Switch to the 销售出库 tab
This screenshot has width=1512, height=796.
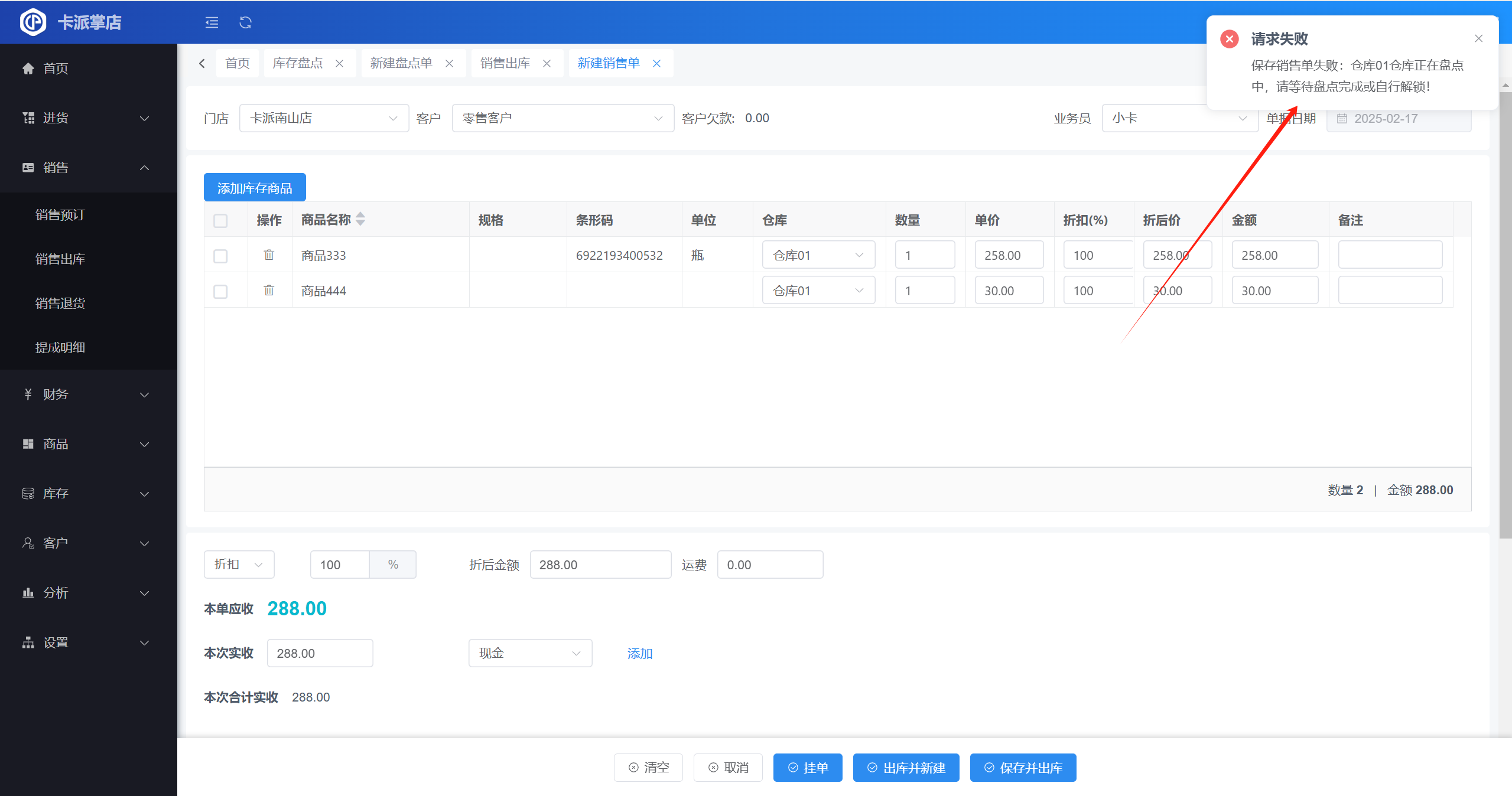pos(505,63)
